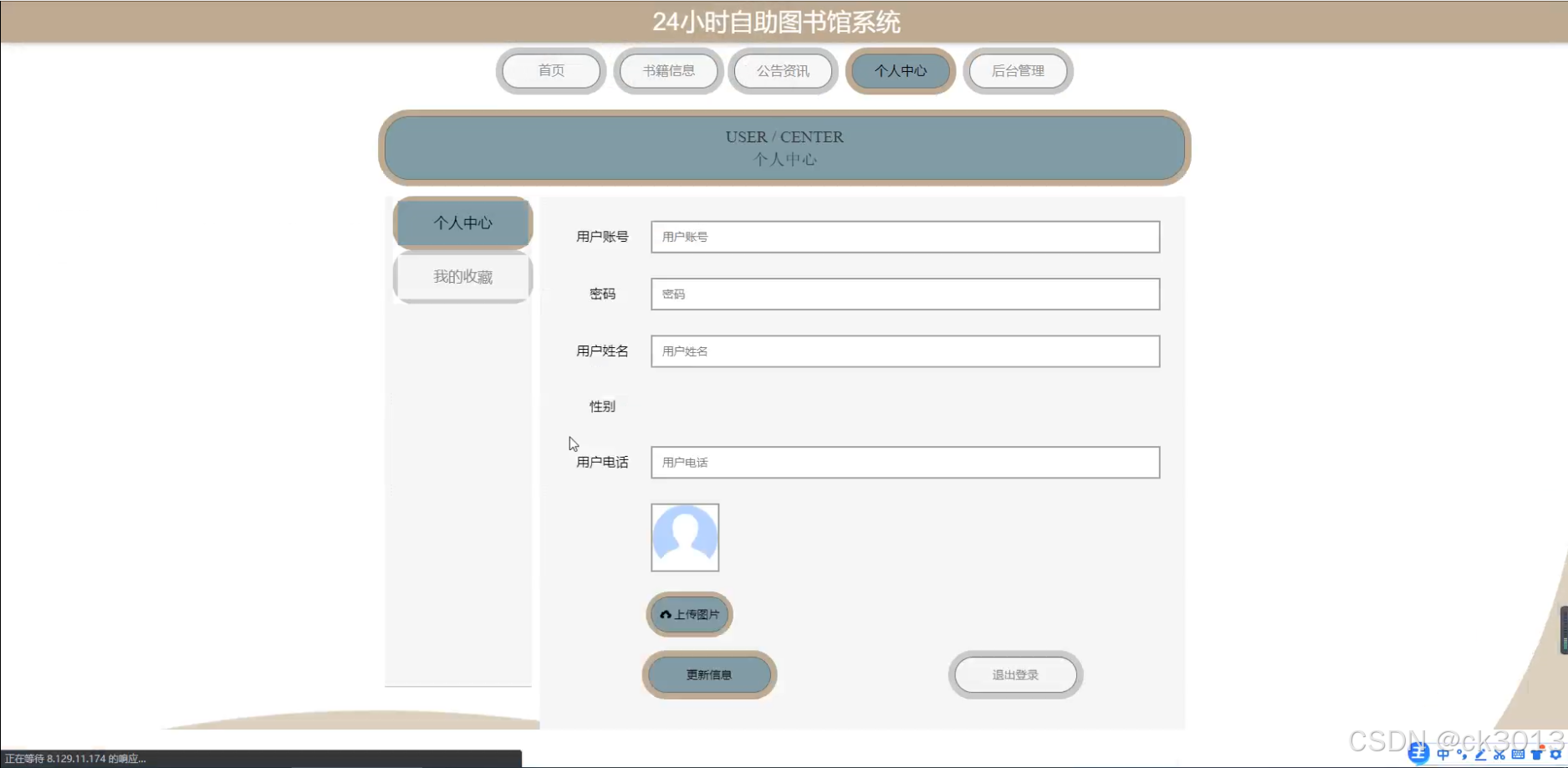The width and height of the screenshot is (1568, 768).
Task: Focus the 用户电话 input field
Action: (x=905, y=462)
